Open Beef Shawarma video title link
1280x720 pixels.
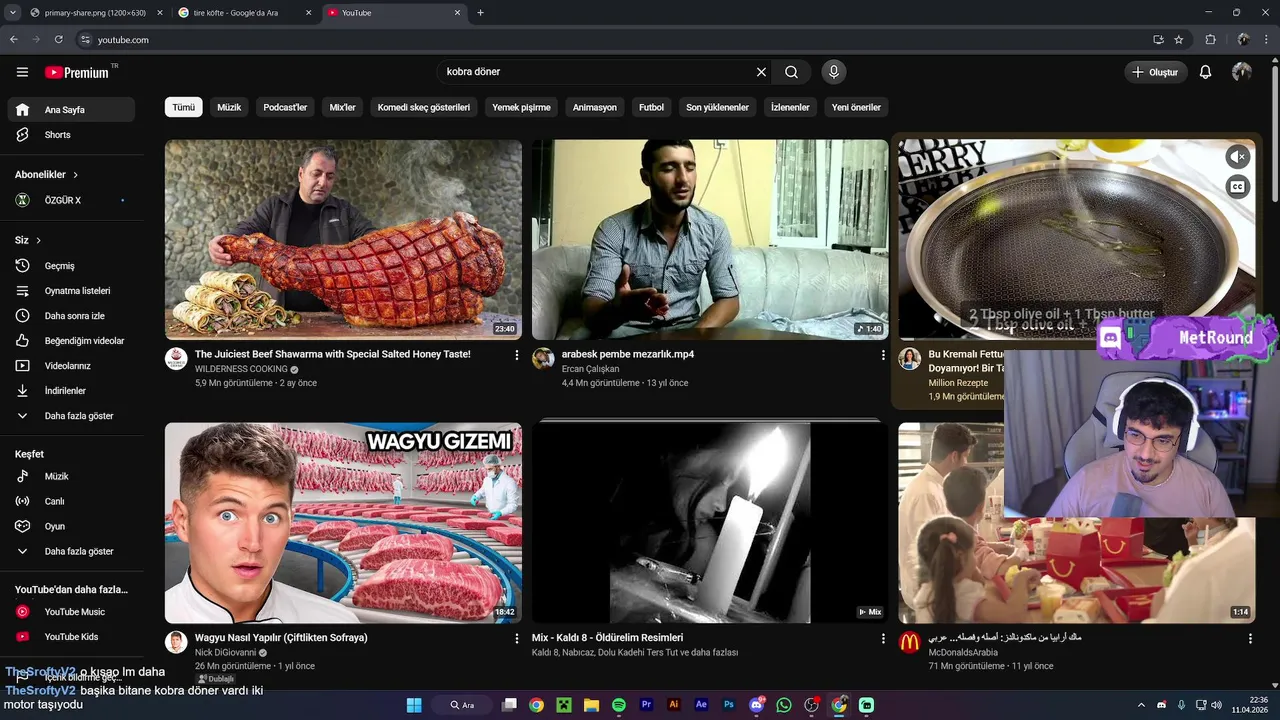click(333, 354)
